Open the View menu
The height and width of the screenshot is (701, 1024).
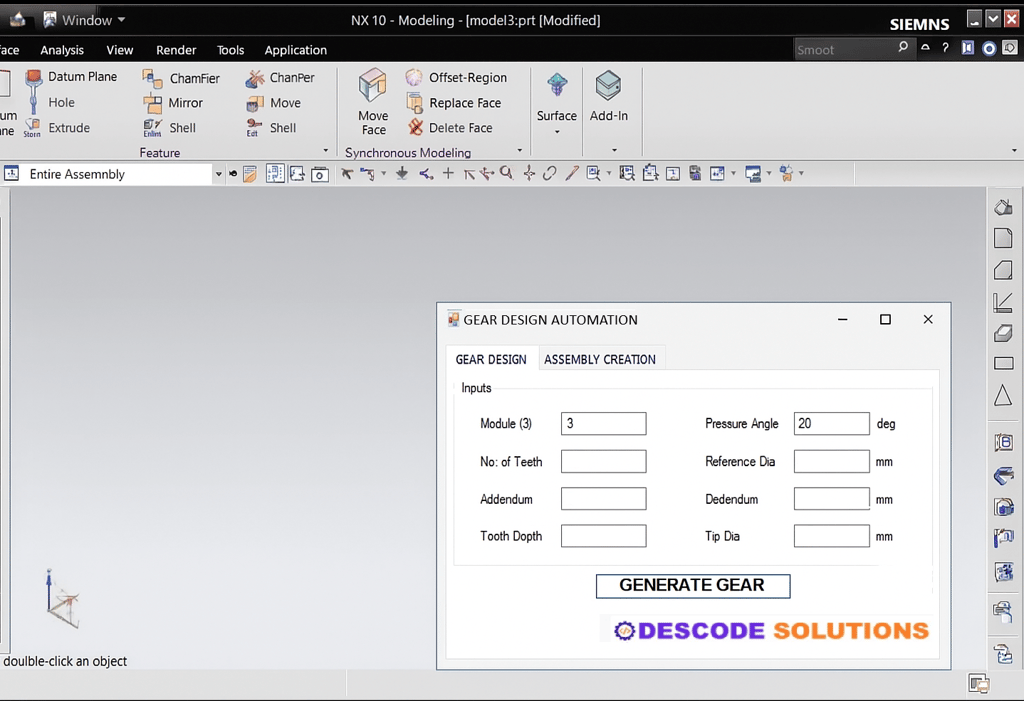tap(120, 50)
